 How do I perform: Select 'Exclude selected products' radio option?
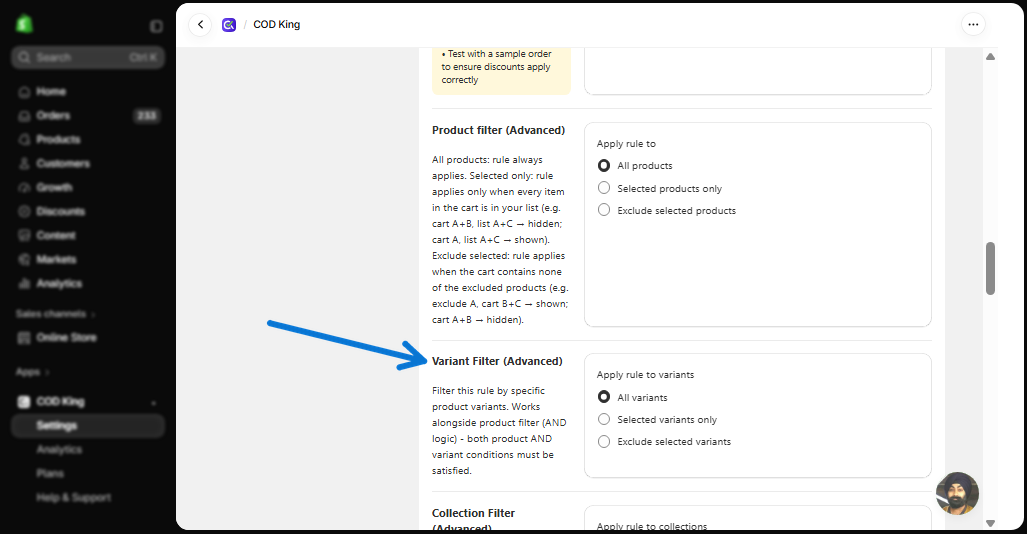point(604,210)
